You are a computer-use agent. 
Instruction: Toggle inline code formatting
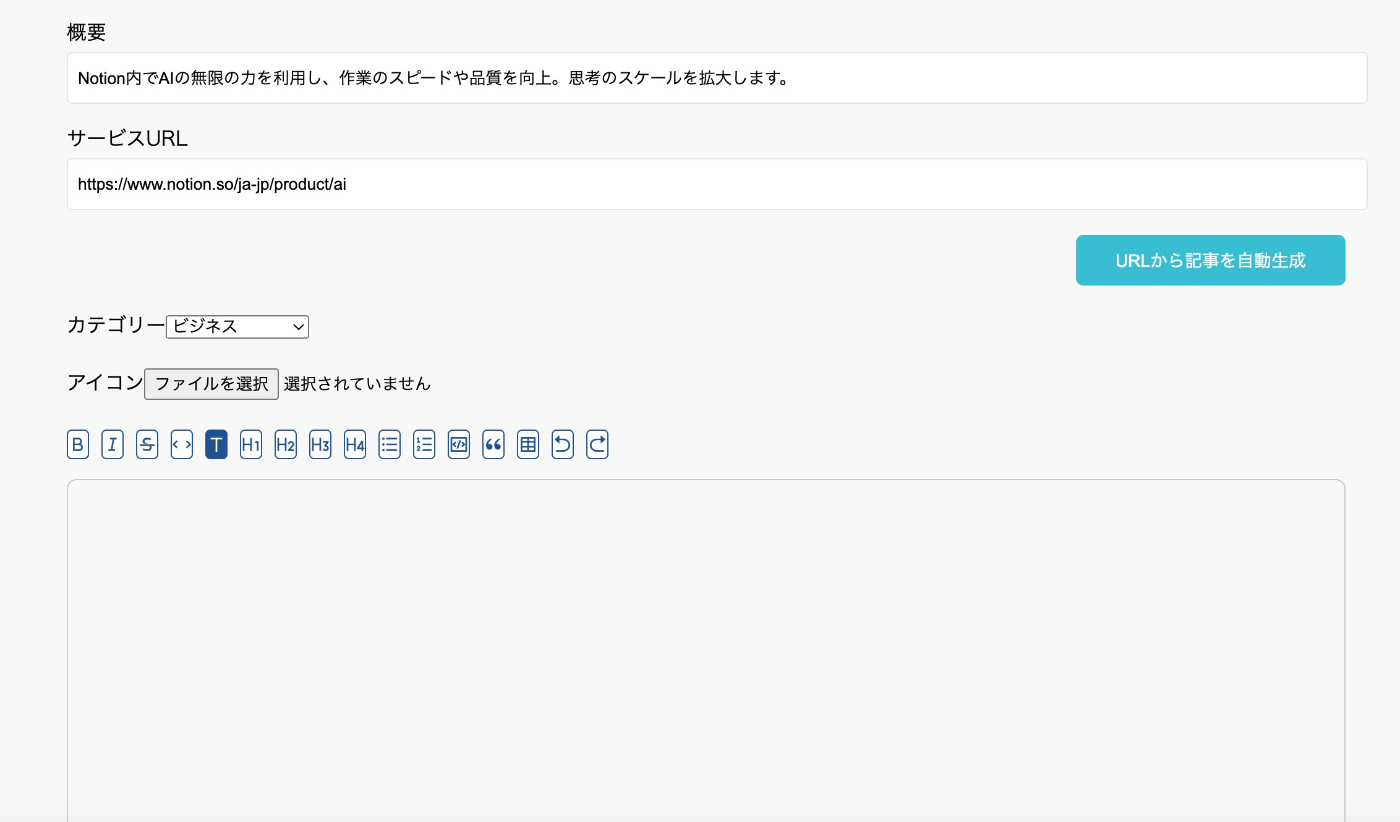point(182,444)
